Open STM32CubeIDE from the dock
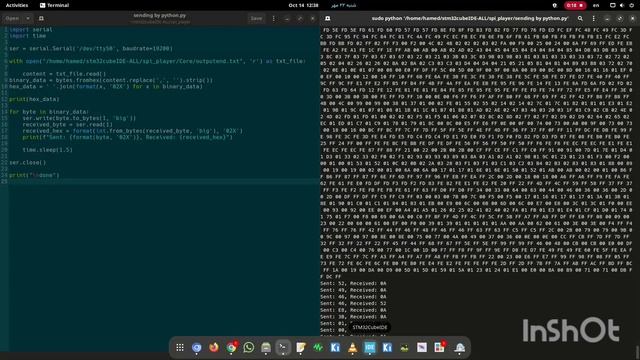Image resolution: width=640 pixels, height=360 pixels. (x=370, y=347)
